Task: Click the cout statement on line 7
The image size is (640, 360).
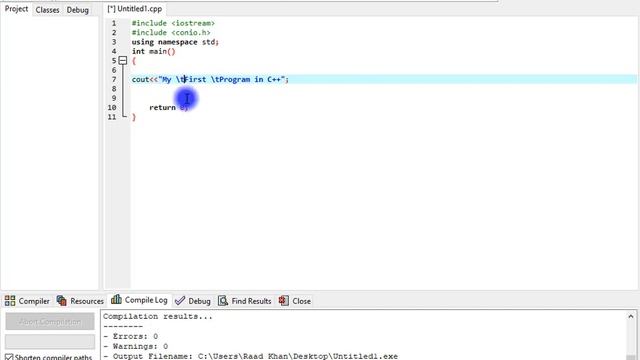Action: point(210,80)
